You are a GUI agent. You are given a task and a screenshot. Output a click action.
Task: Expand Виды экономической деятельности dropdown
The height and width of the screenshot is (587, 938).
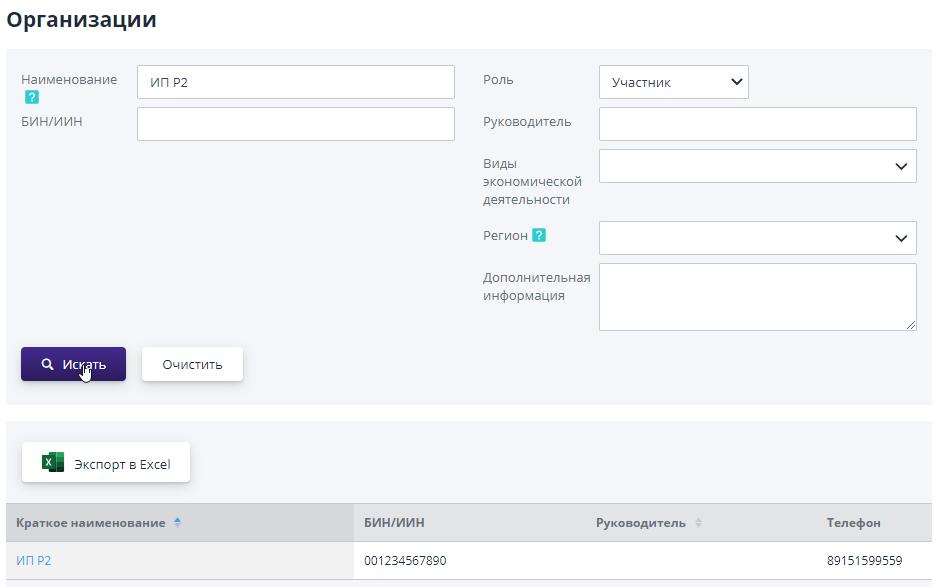(757, 166)
